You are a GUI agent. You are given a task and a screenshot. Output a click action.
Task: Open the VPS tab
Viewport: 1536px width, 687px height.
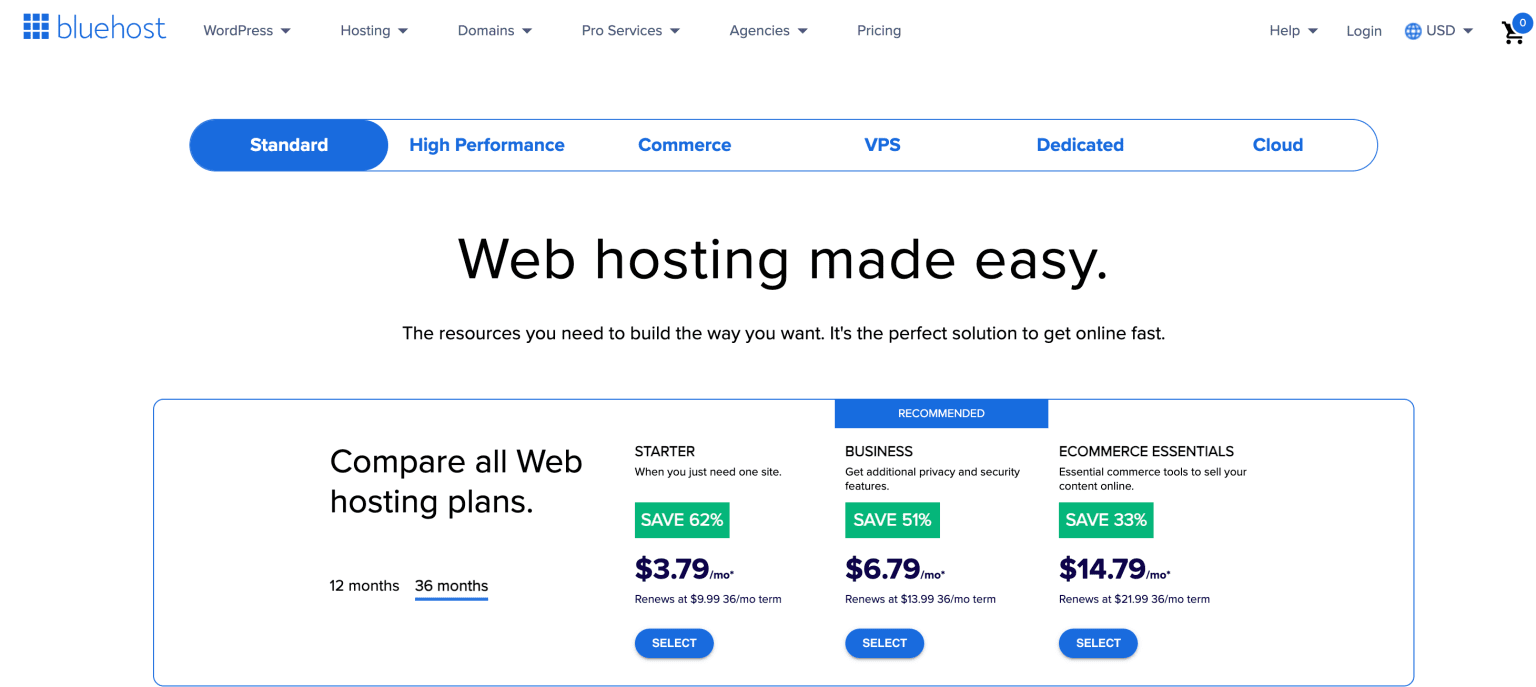[882, 145]
